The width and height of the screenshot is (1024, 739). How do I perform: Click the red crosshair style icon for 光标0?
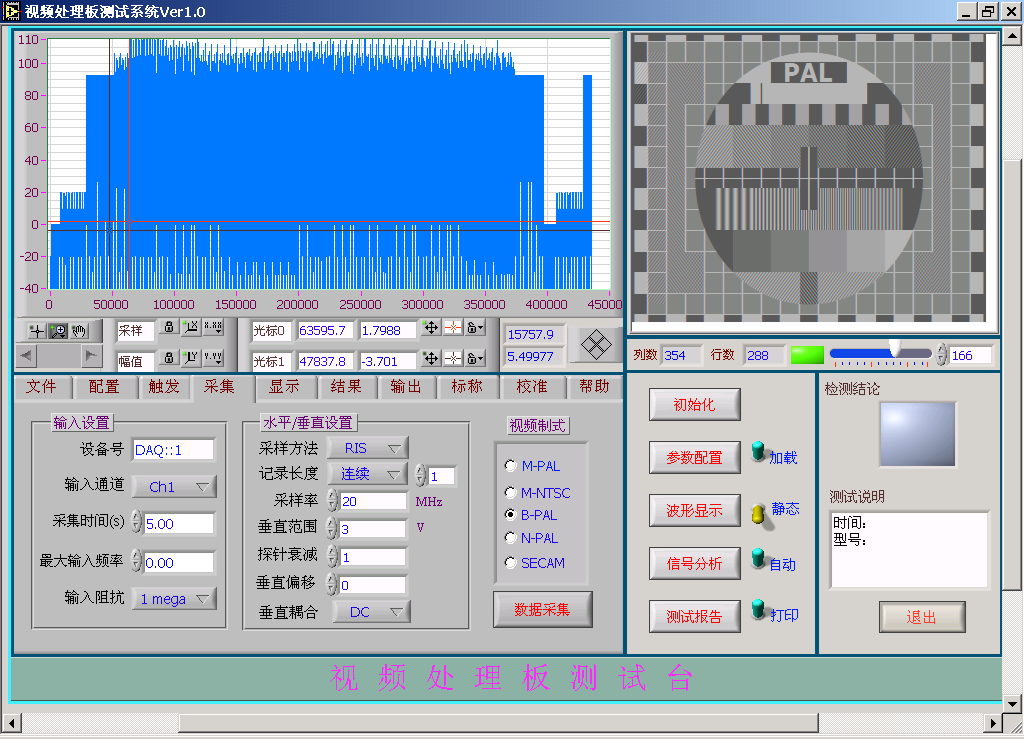453,328
